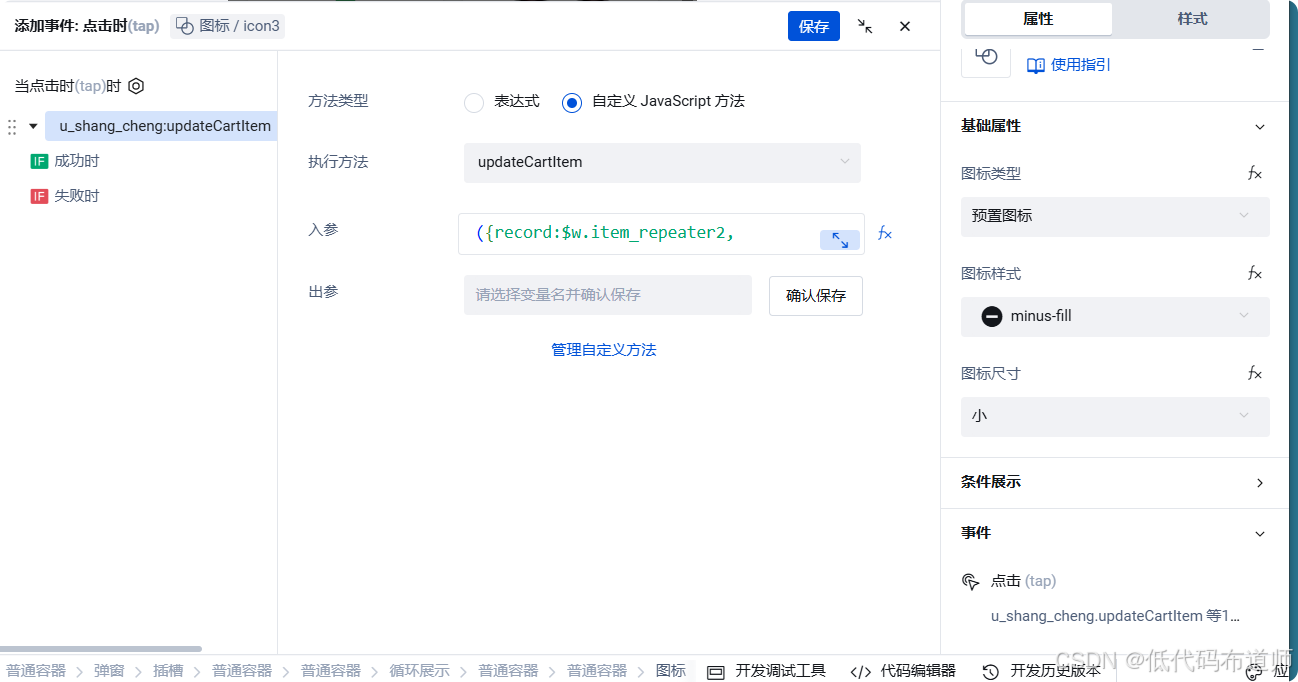The width and height of the screenshot is (1298, 682).
Task: Click the 图标 / icon3 component tag
Action: (228, 26)
